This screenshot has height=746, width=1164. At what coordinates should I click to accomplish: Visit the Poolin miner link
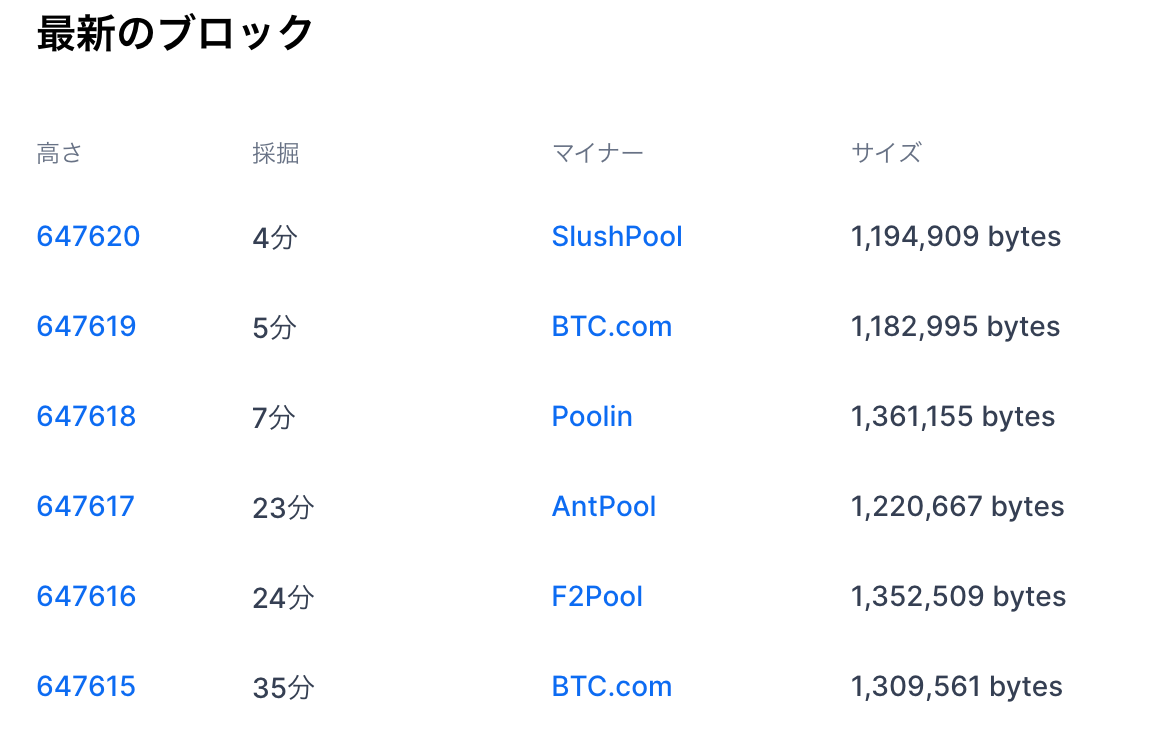(x=592, y=416)
